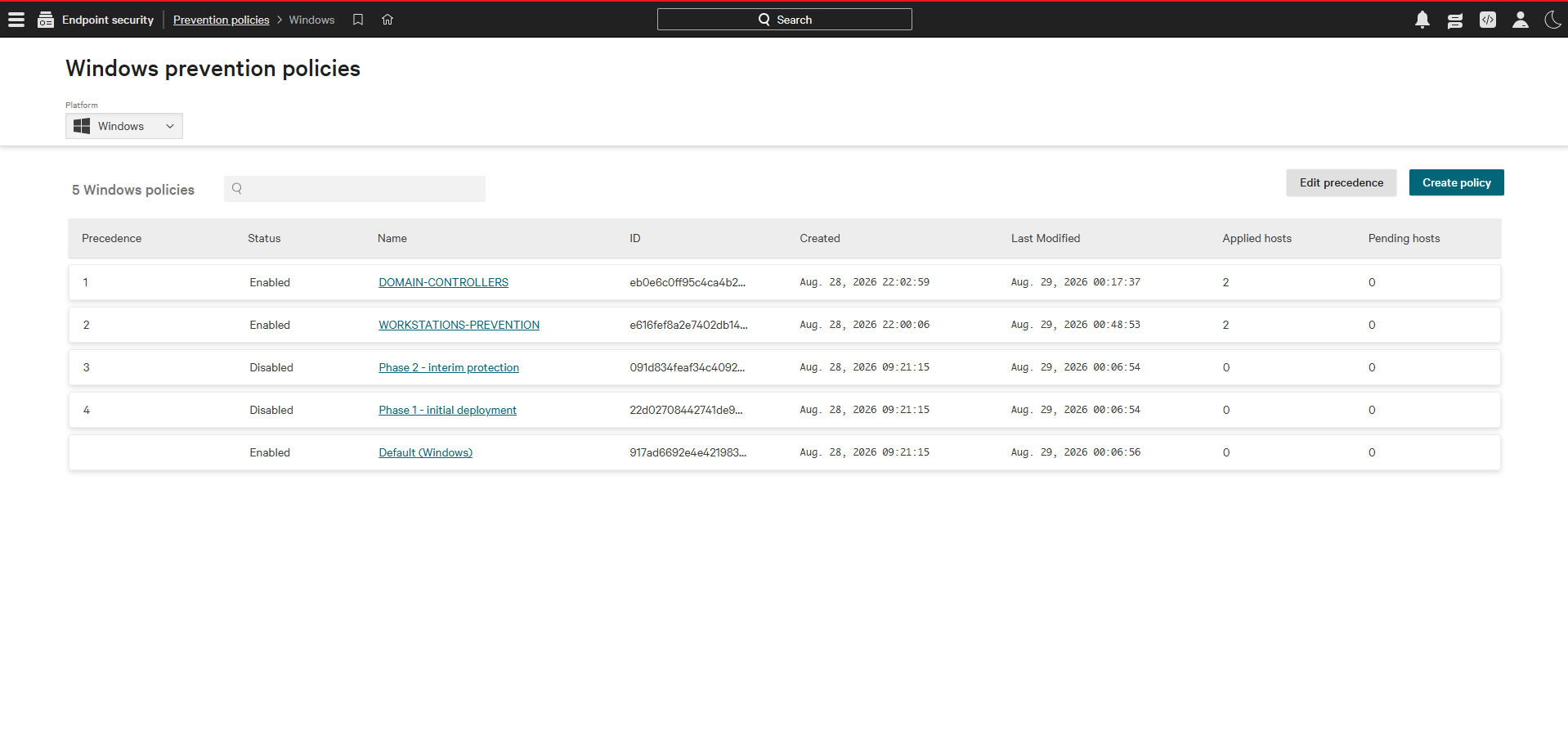Click the ID e616fef8a2e7402db14... cell
The height and width of the screenshot is (737, 1568).
click(x=688, y=325)
